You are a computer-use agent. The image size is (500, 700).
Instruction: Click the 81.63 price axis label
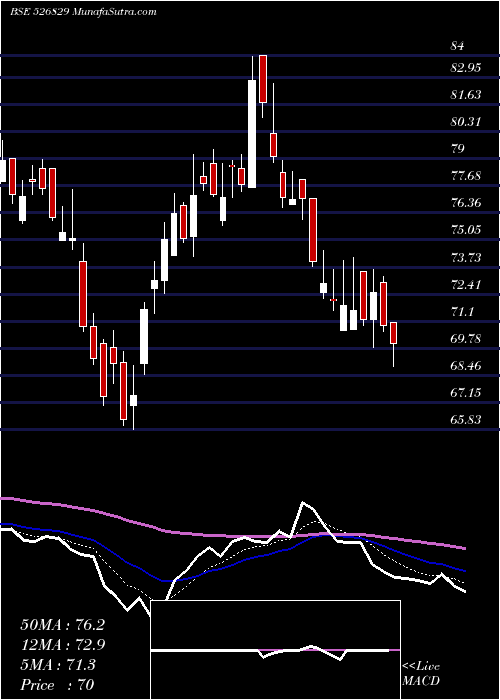point(466,95)
